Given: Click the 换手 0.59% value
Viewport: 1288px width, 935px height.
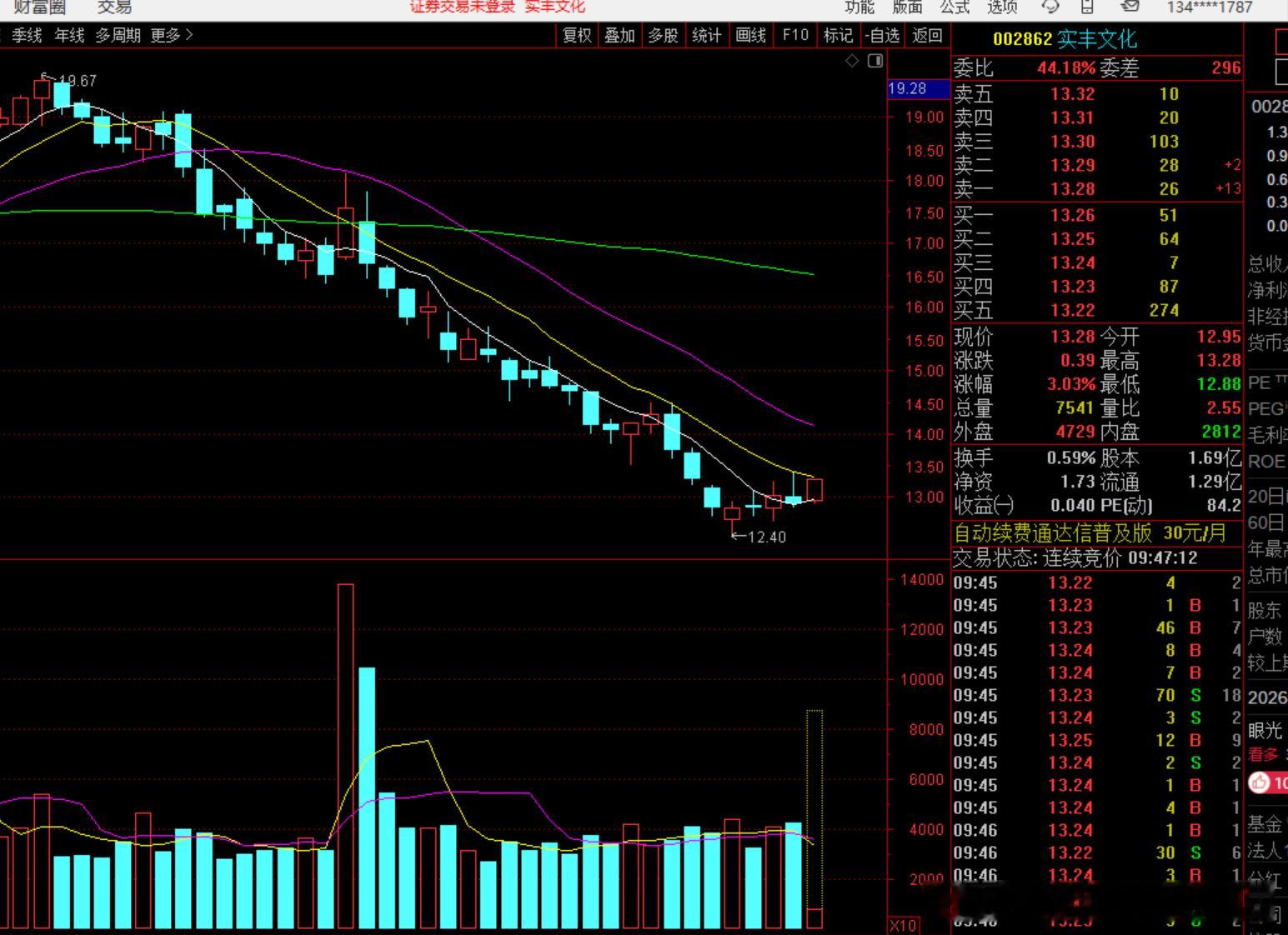Looking at the screenshot, I should coord(1071,457).
